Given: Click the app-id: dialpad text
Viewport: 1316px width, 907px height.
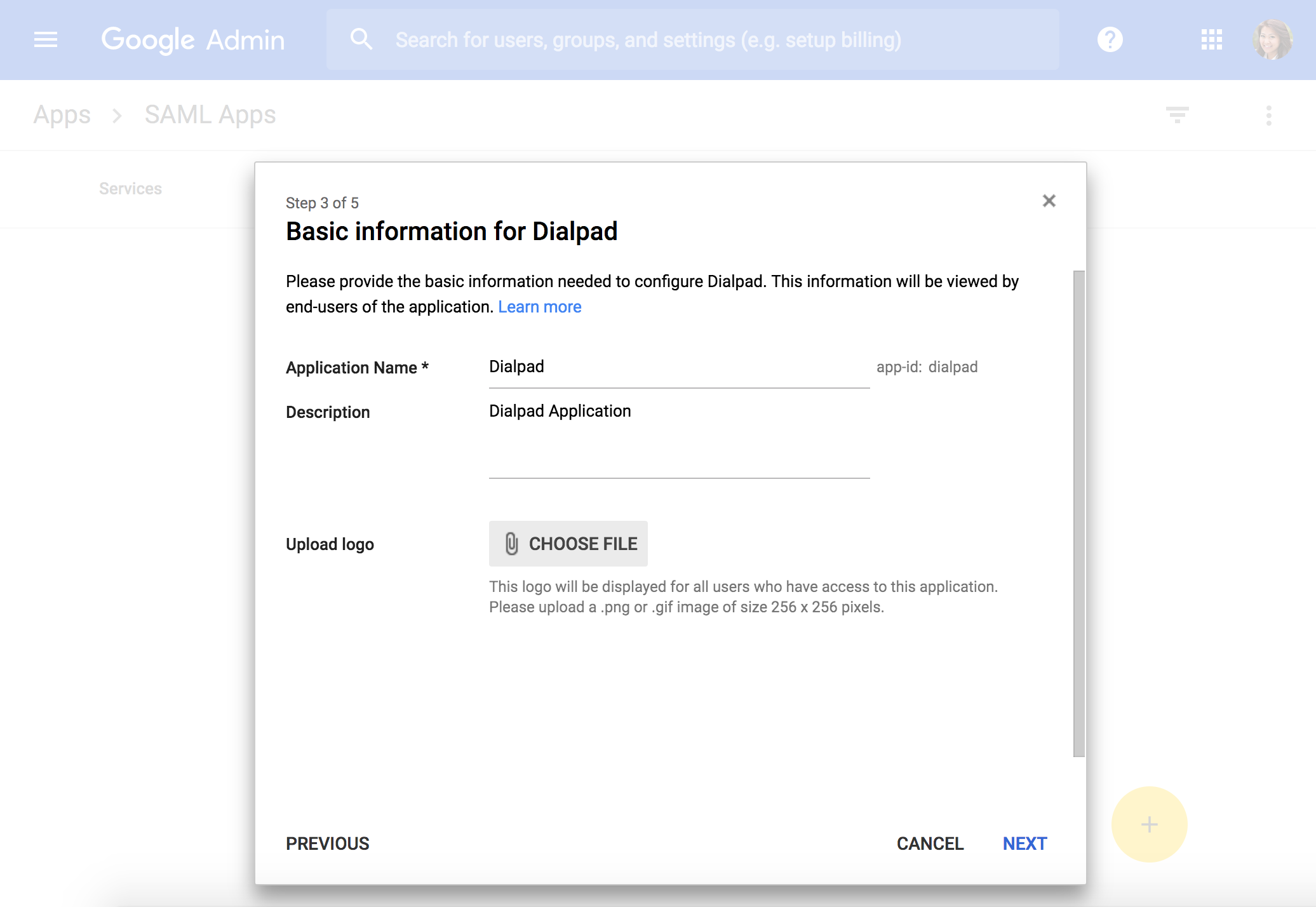Looking at the screenshot, I should pos(927,367).
